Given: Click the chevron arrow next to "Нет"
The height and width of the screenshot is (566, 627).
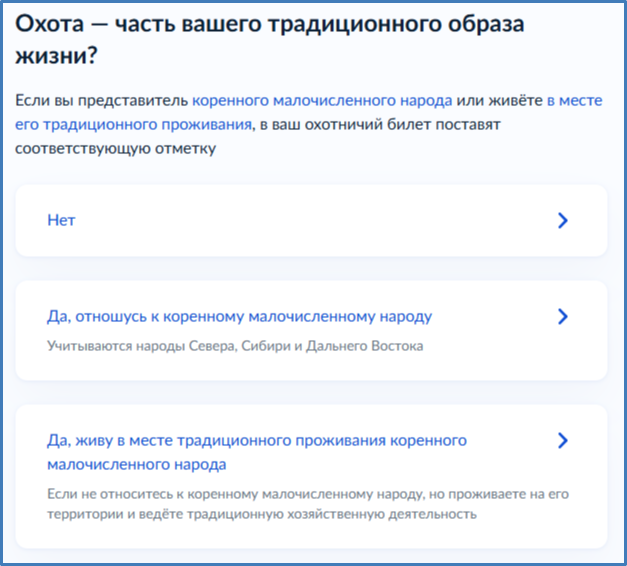Looking at the screenshot, I should click(x=563, y=221).
